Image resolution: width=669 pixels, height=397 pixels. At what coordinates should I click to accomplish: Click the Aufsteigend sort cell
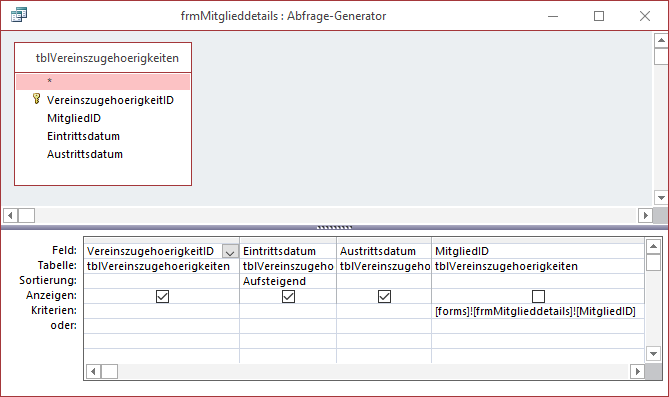point(288,281)
